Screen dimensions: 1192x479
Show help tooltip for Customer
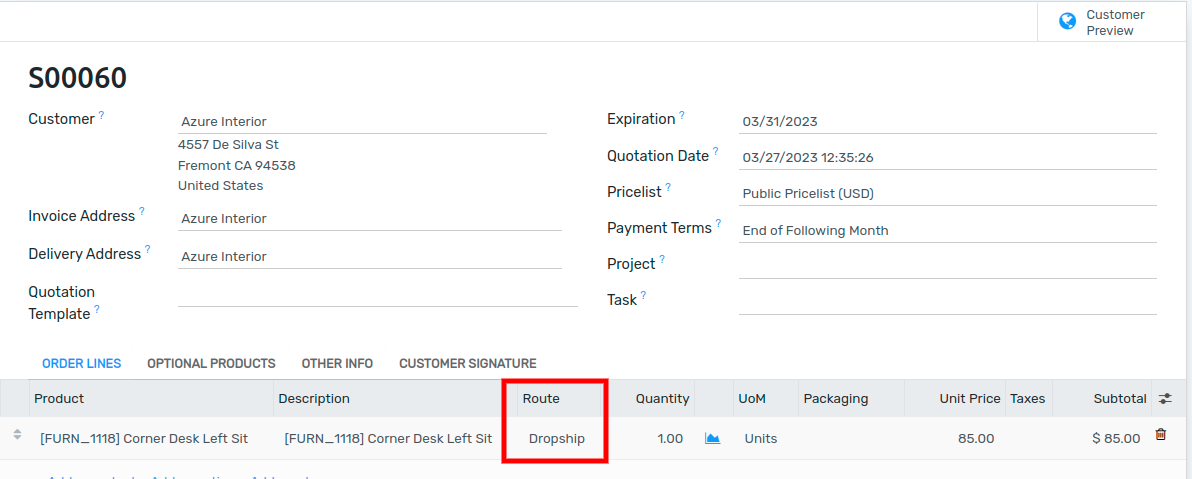[x=102, y=115]
